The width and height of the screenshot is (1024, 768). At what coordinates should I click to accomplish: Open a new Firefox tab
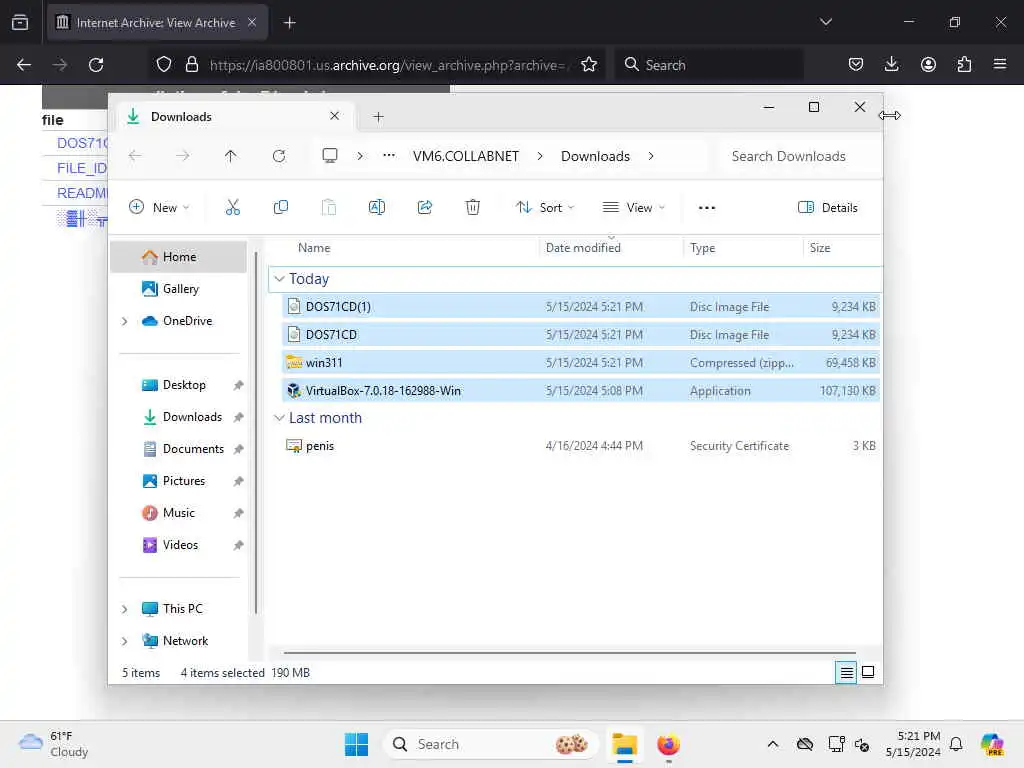(289, 23)
